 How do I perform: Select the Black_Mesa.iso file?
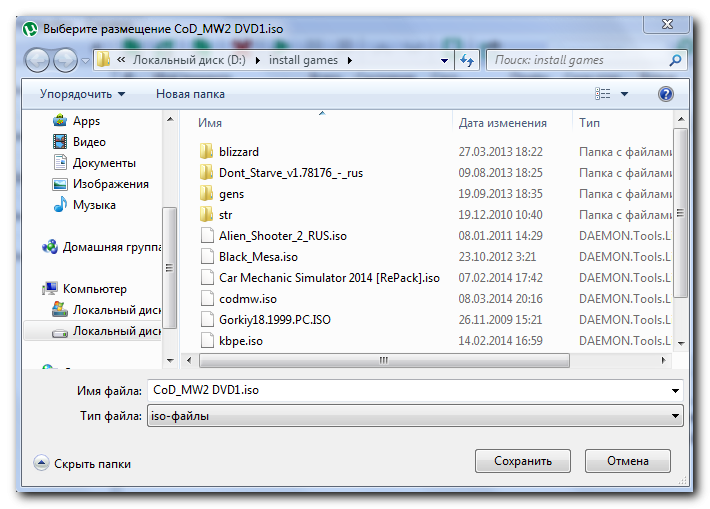click(x=258, y=257)
